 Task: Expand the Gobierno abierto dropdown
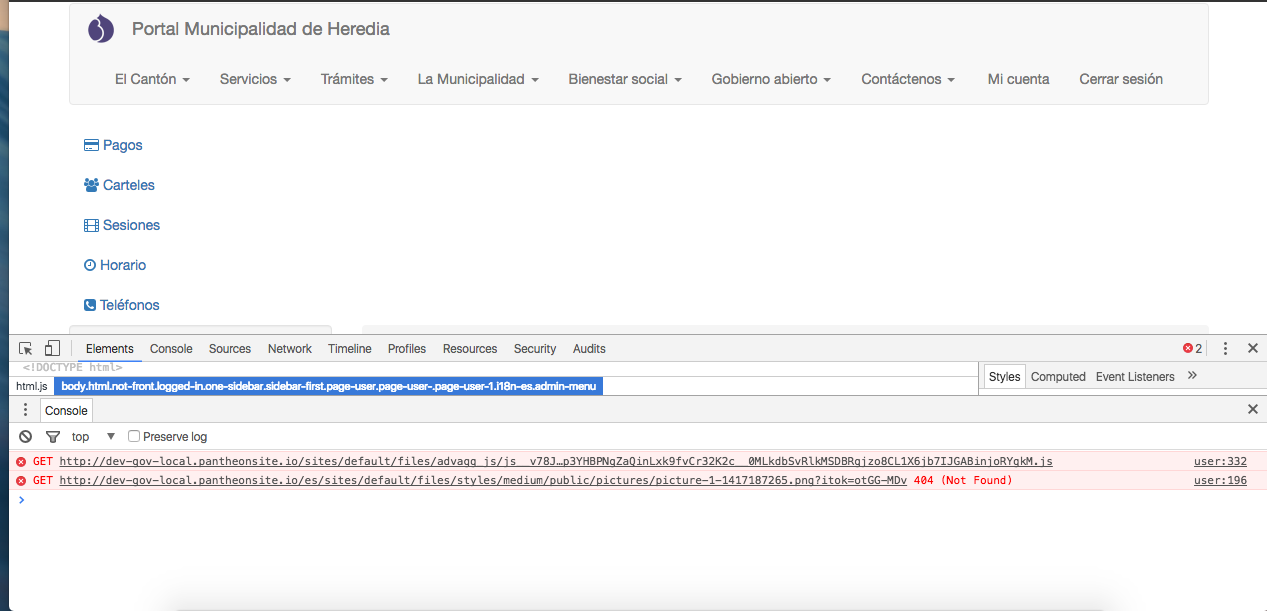[x=771, y=79]
